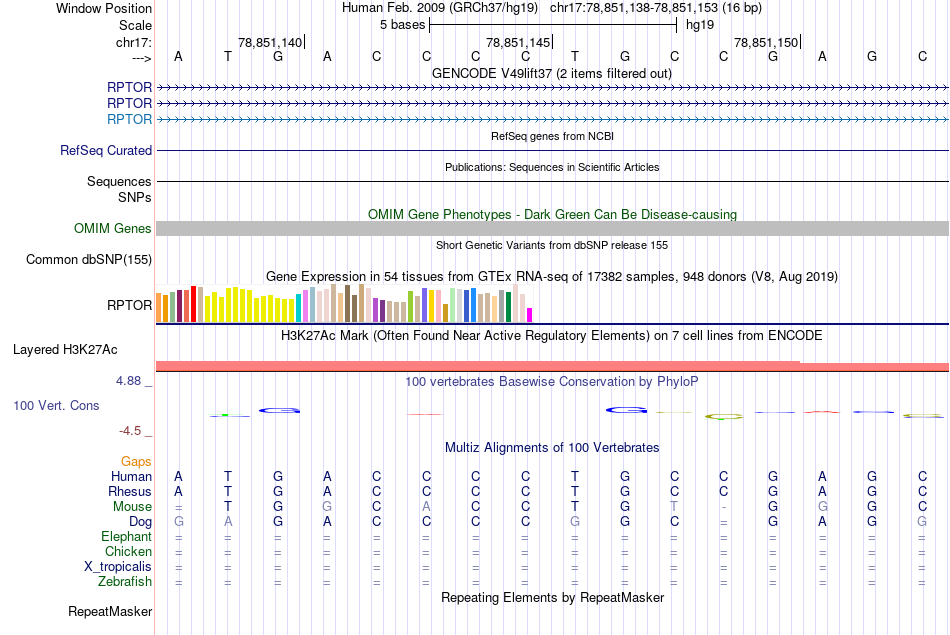The width and height of the screenshot is (950, 635).
Task: Click the 100 vertebrates Basewise Conservation title
Action: tap(552, 382)
